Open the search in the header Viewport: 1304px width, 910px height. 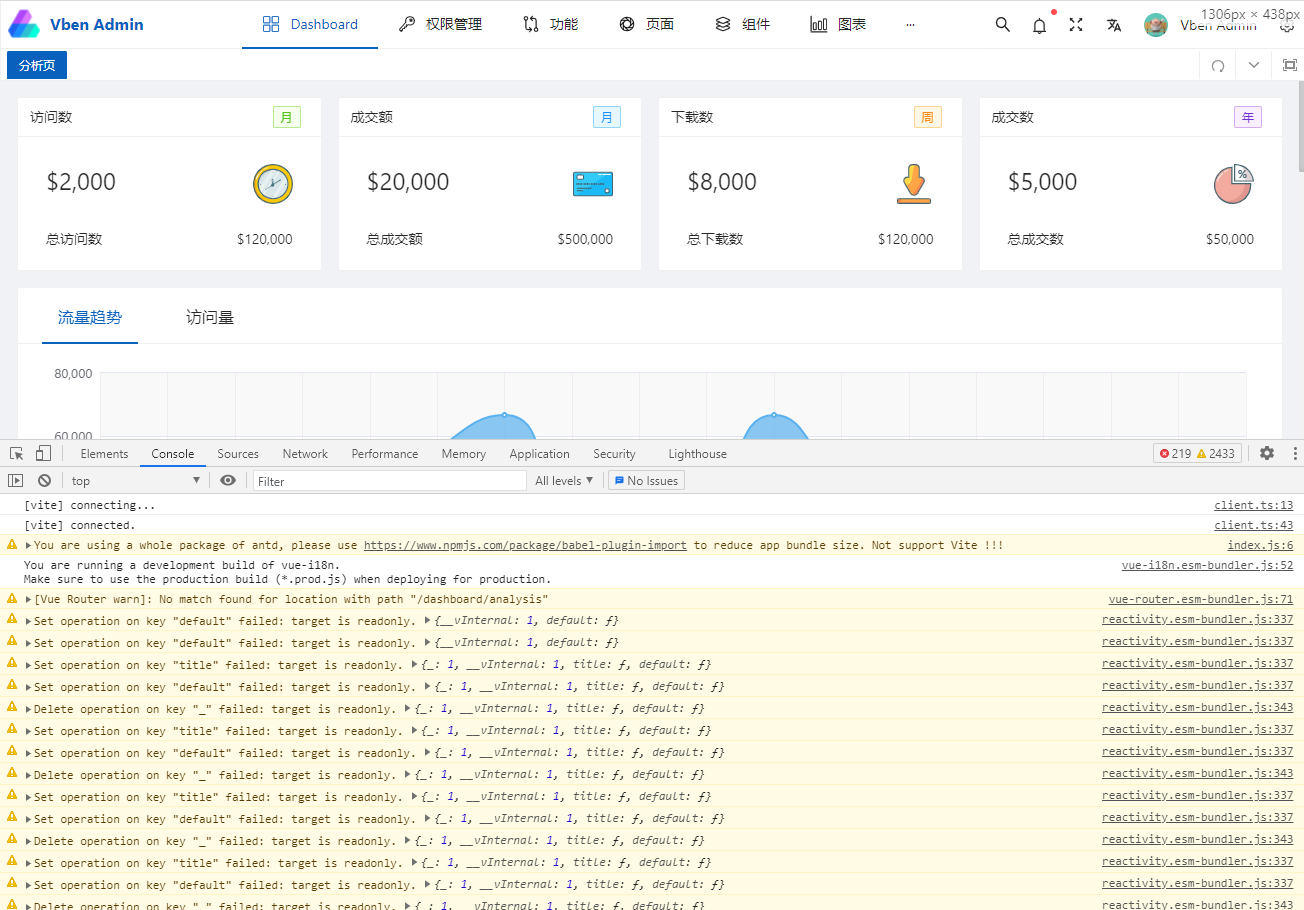[1002, 24]
